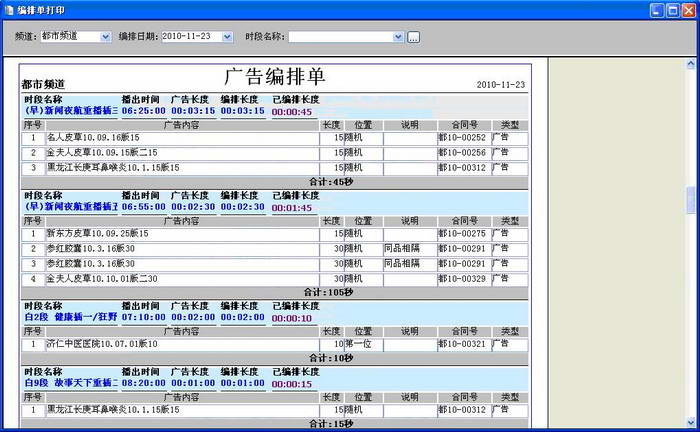The image size is (700, 432).
Task: Click contract number 都10-00321
Action: [462, 344]
